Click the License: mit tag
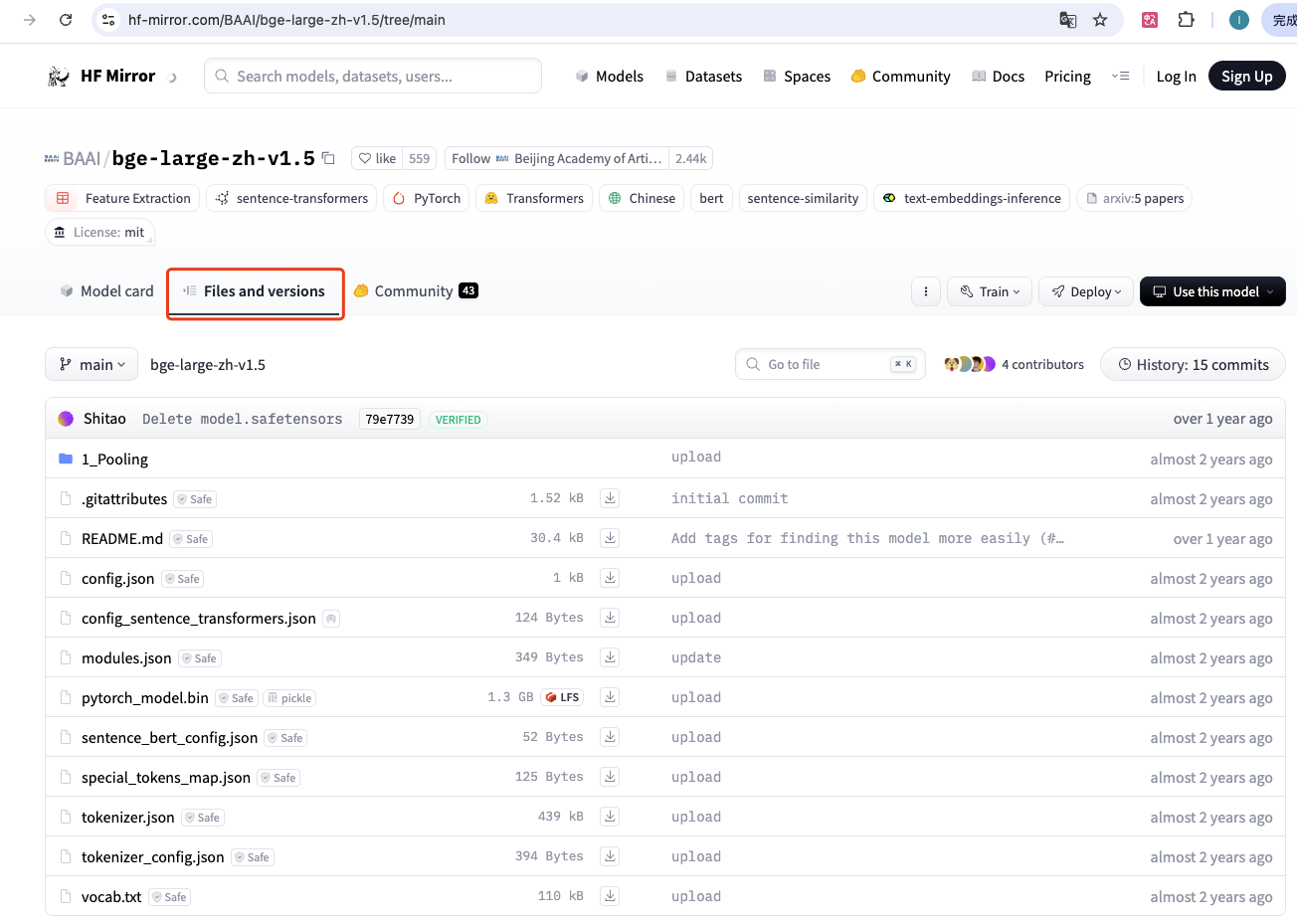This screenshot has width=1297, height=924. 99,232
